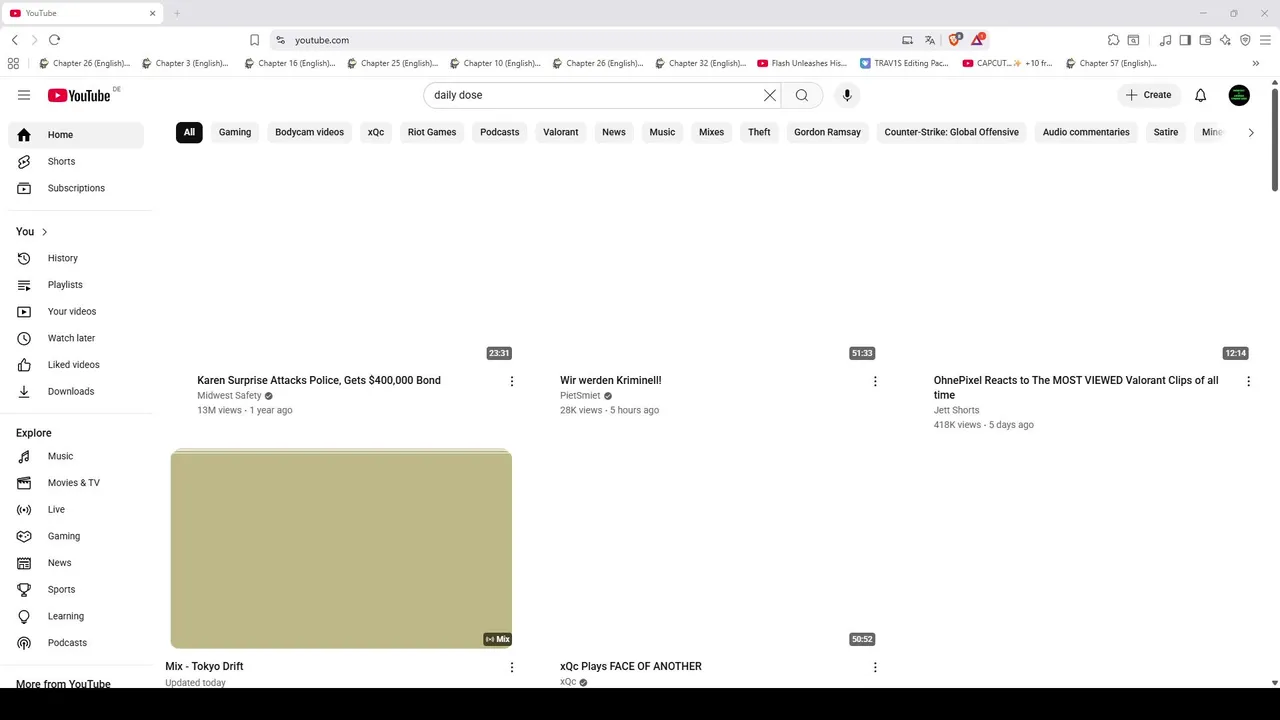Open Learning in the Explore section
The image size is (1280, 720).
76,616
